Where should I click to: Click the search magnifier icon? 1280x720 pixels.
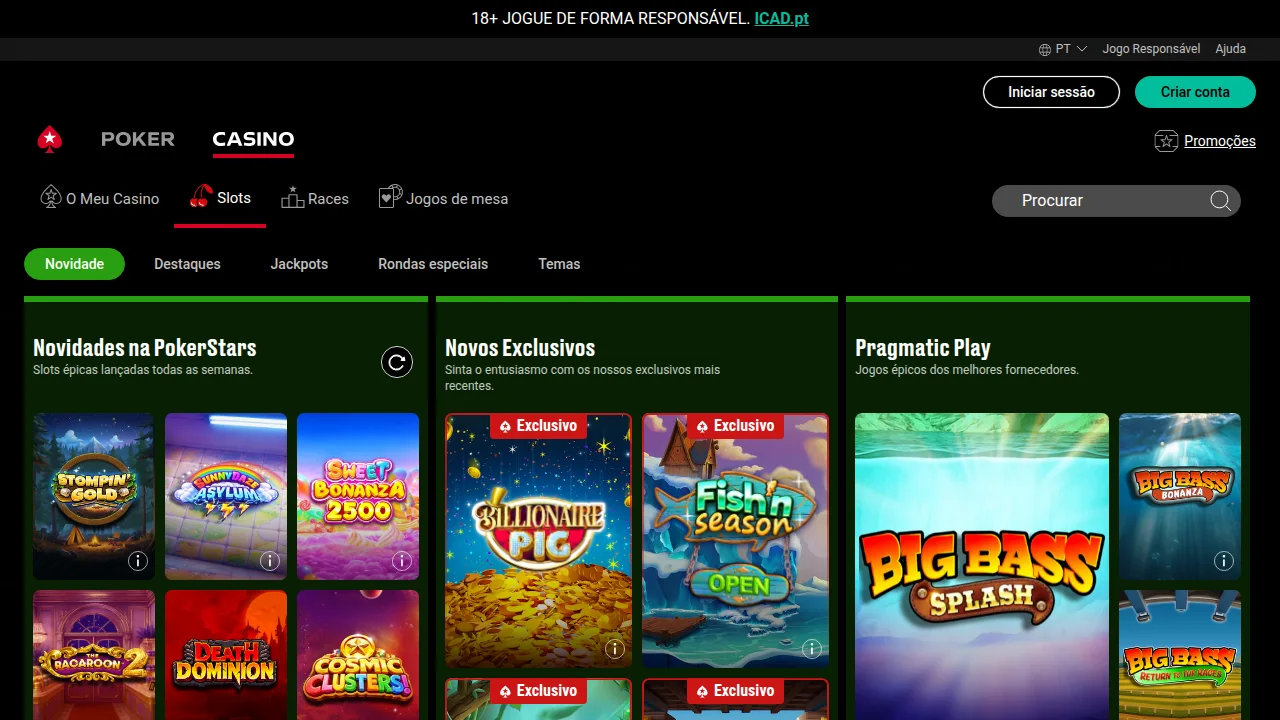pos(1220,201)
